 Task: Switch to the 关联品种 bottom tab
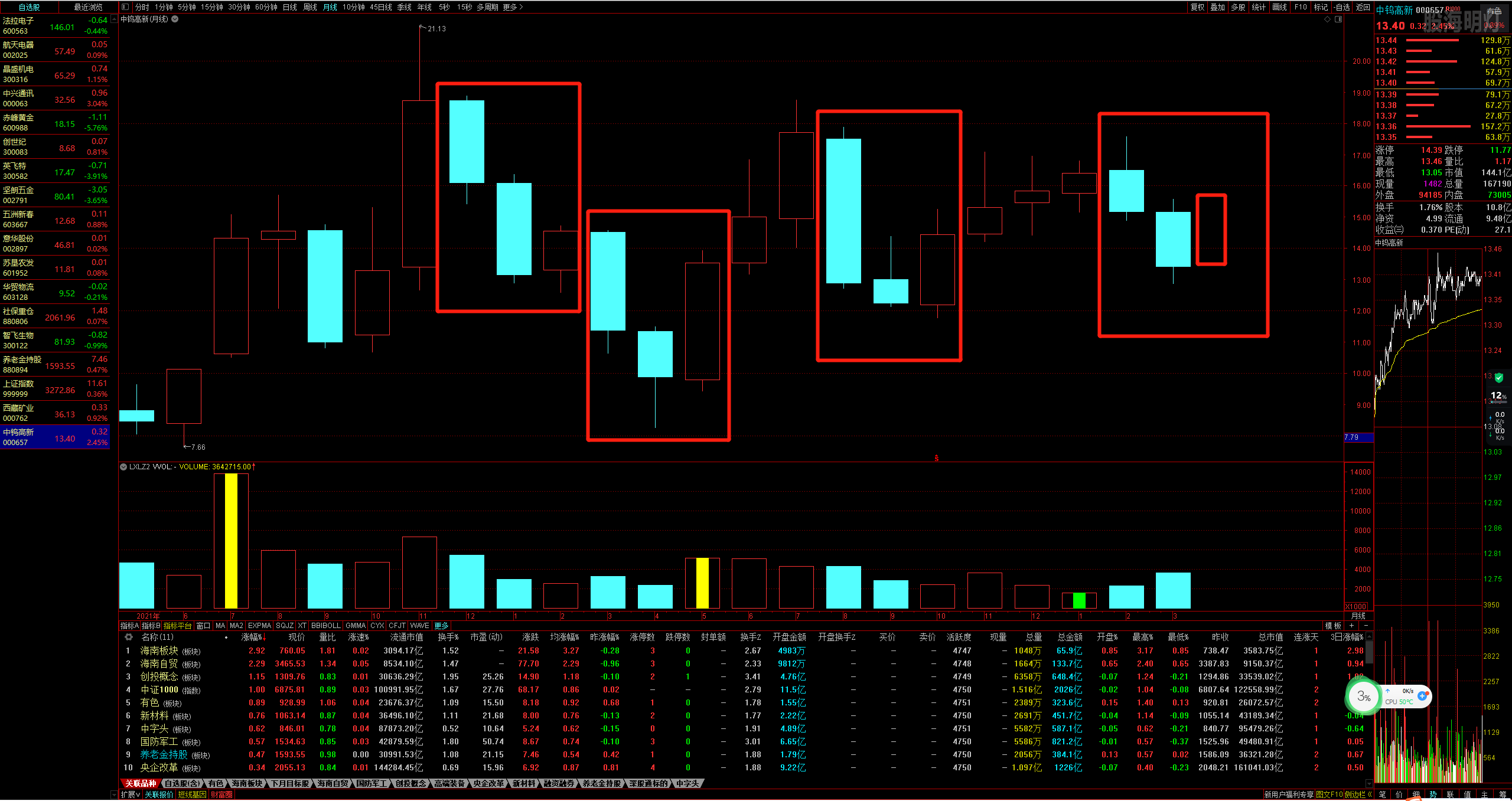(x=141, y=783)
